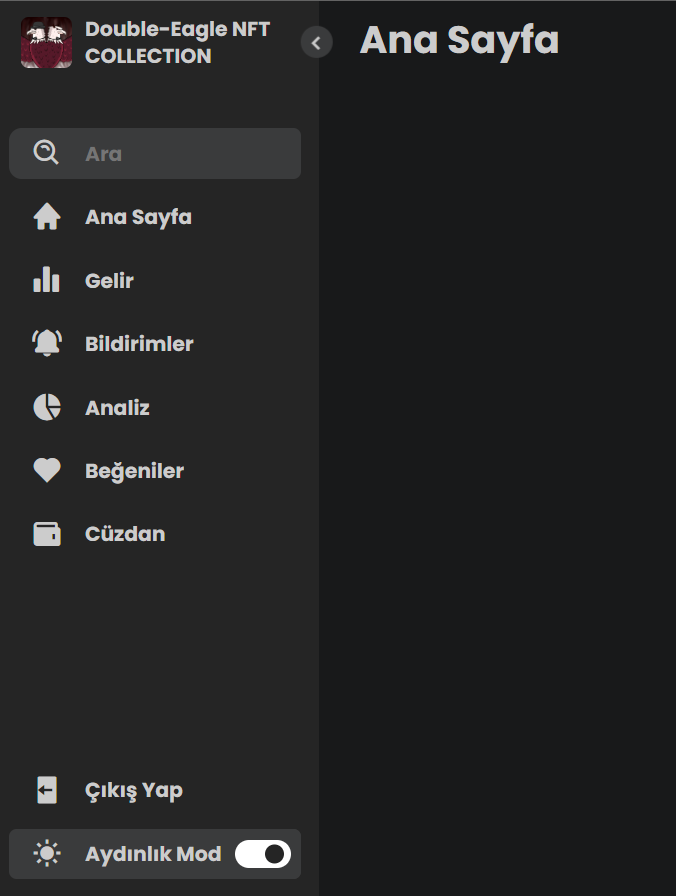
Task: Open the Cüzdan wallet icon
Action: pos(47,533)
